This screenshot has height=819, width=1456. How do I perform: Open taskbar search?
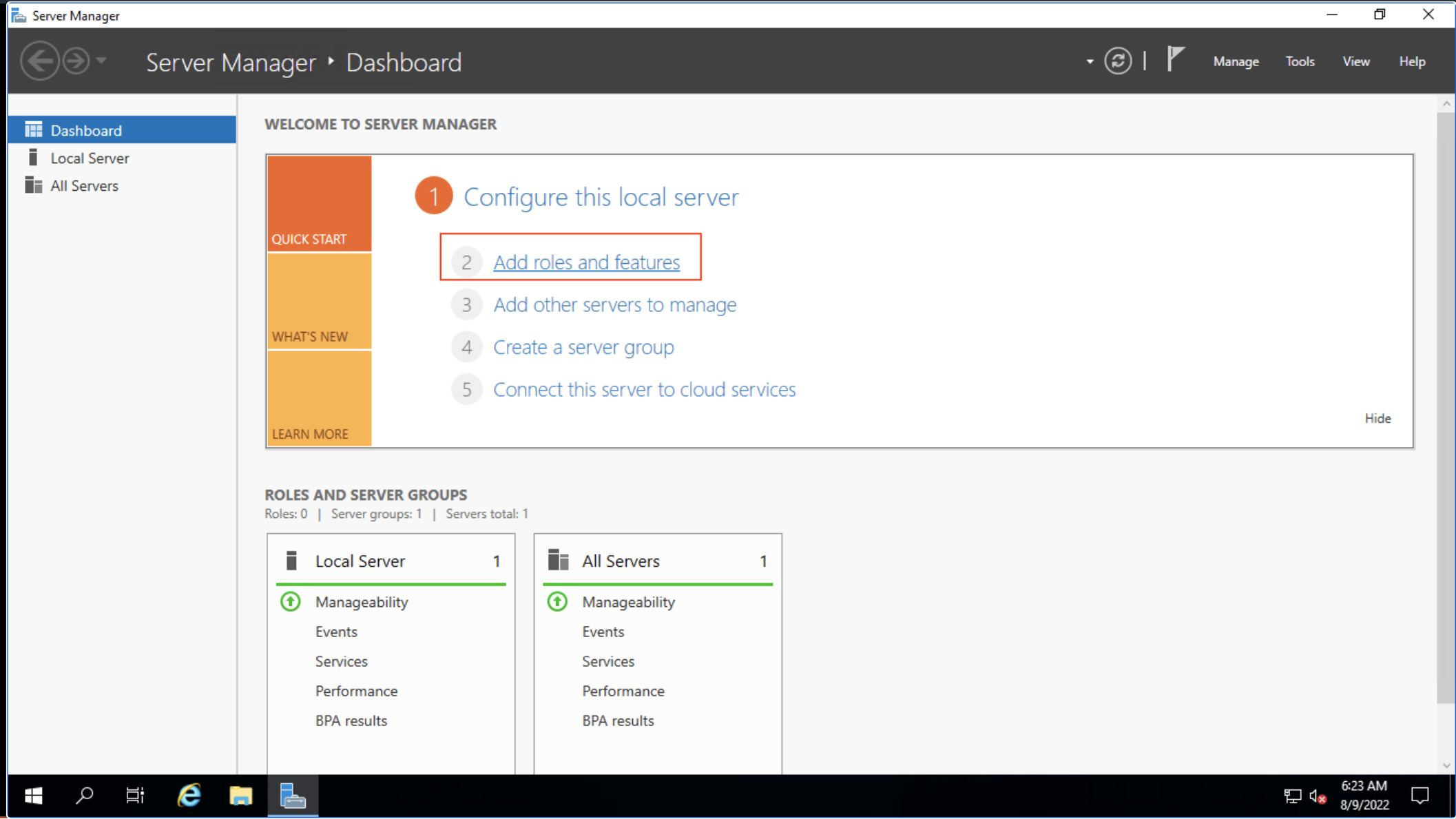84,796
